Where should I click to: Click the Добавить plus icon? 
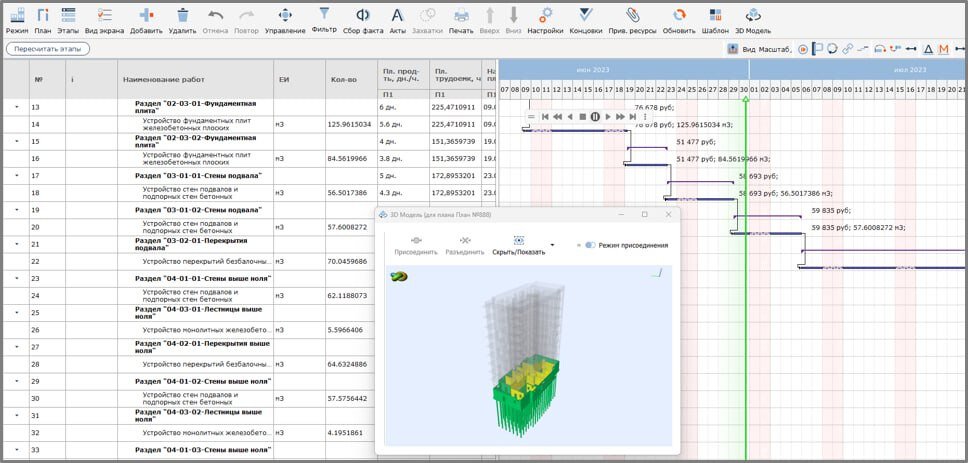[146, 15]
